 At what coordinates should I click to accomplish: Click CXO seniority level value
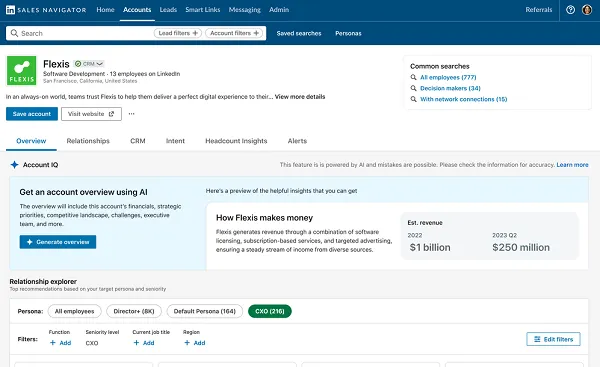point(92,343)
